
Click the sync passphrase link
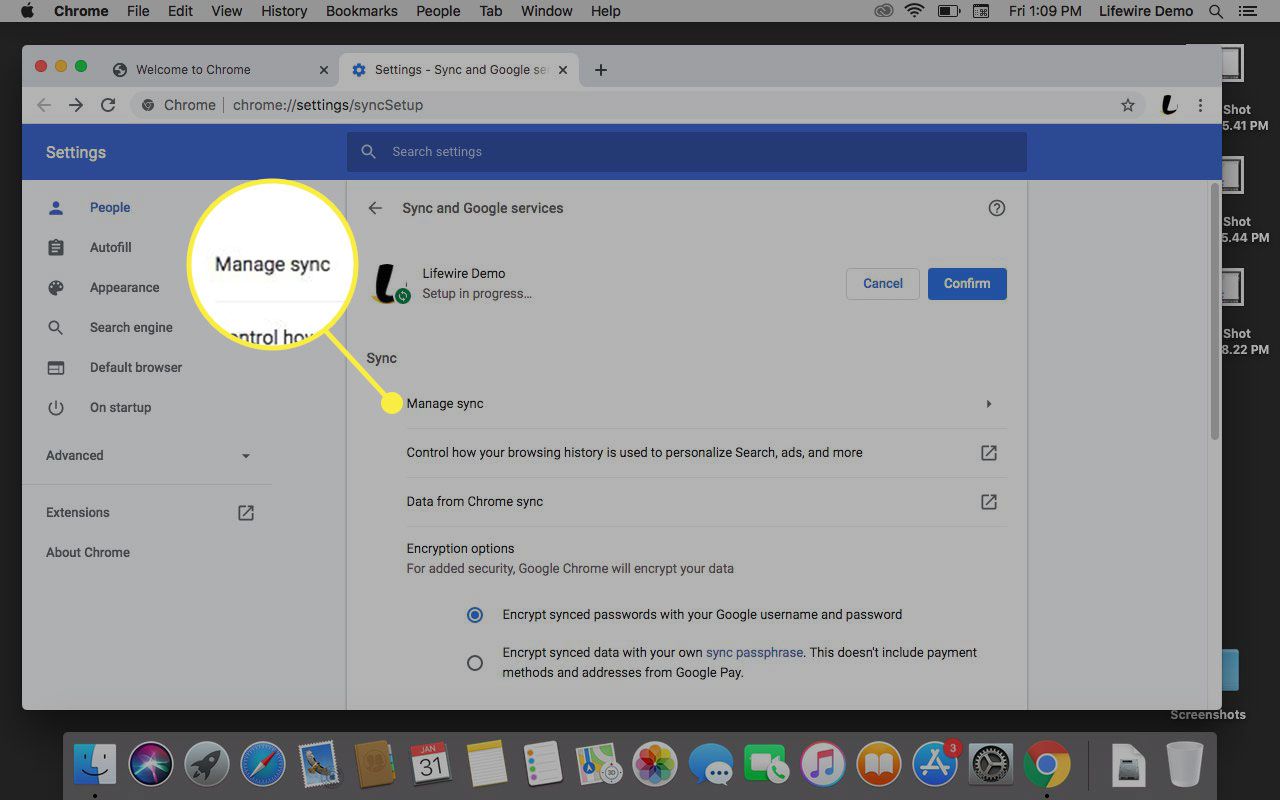pos(754,652)
